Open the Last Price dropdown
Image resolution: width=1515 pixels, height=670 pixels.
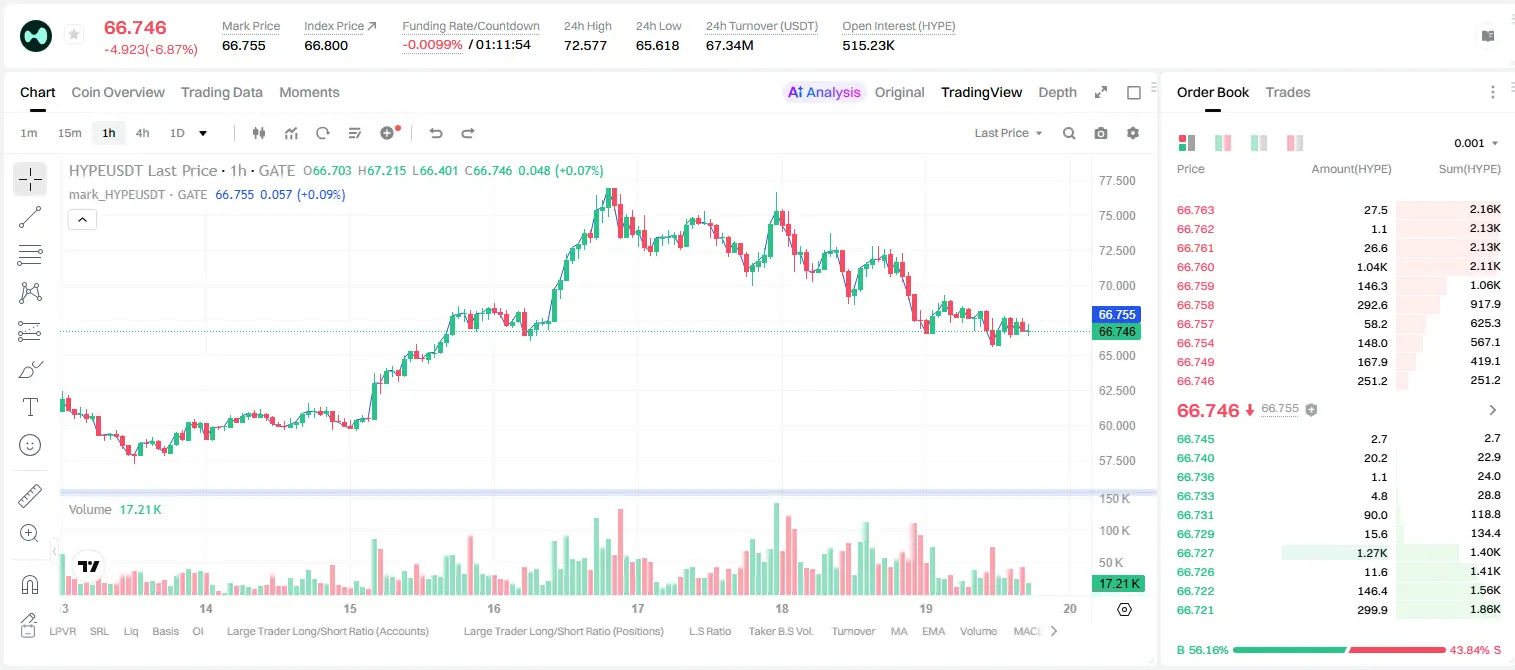pyautogui.click(x=1008, y=133)
